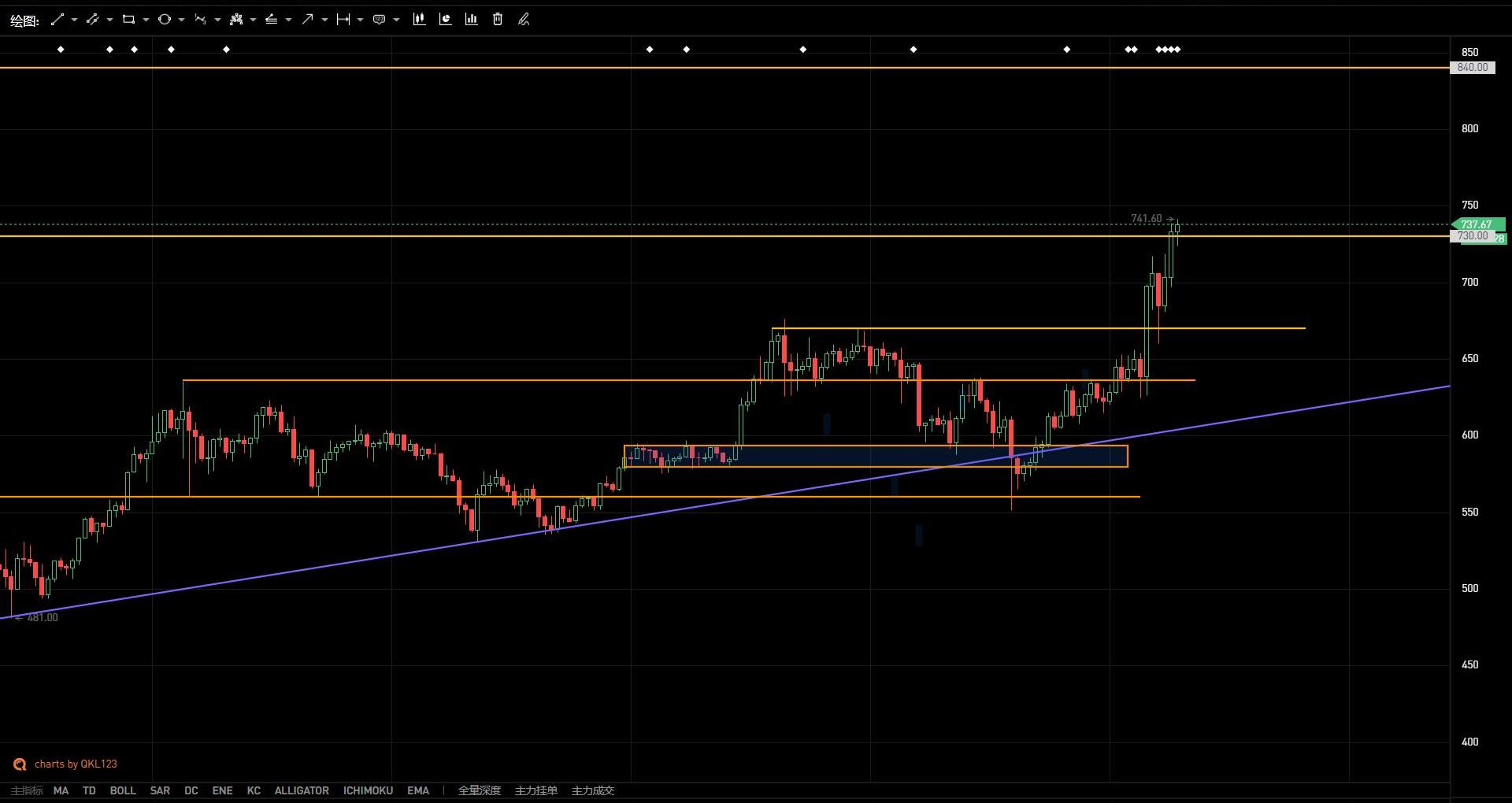The height and width of the screenshot is (803, 1512).
Task: Select the candlestick chart type icon
Action: [419, 20]
